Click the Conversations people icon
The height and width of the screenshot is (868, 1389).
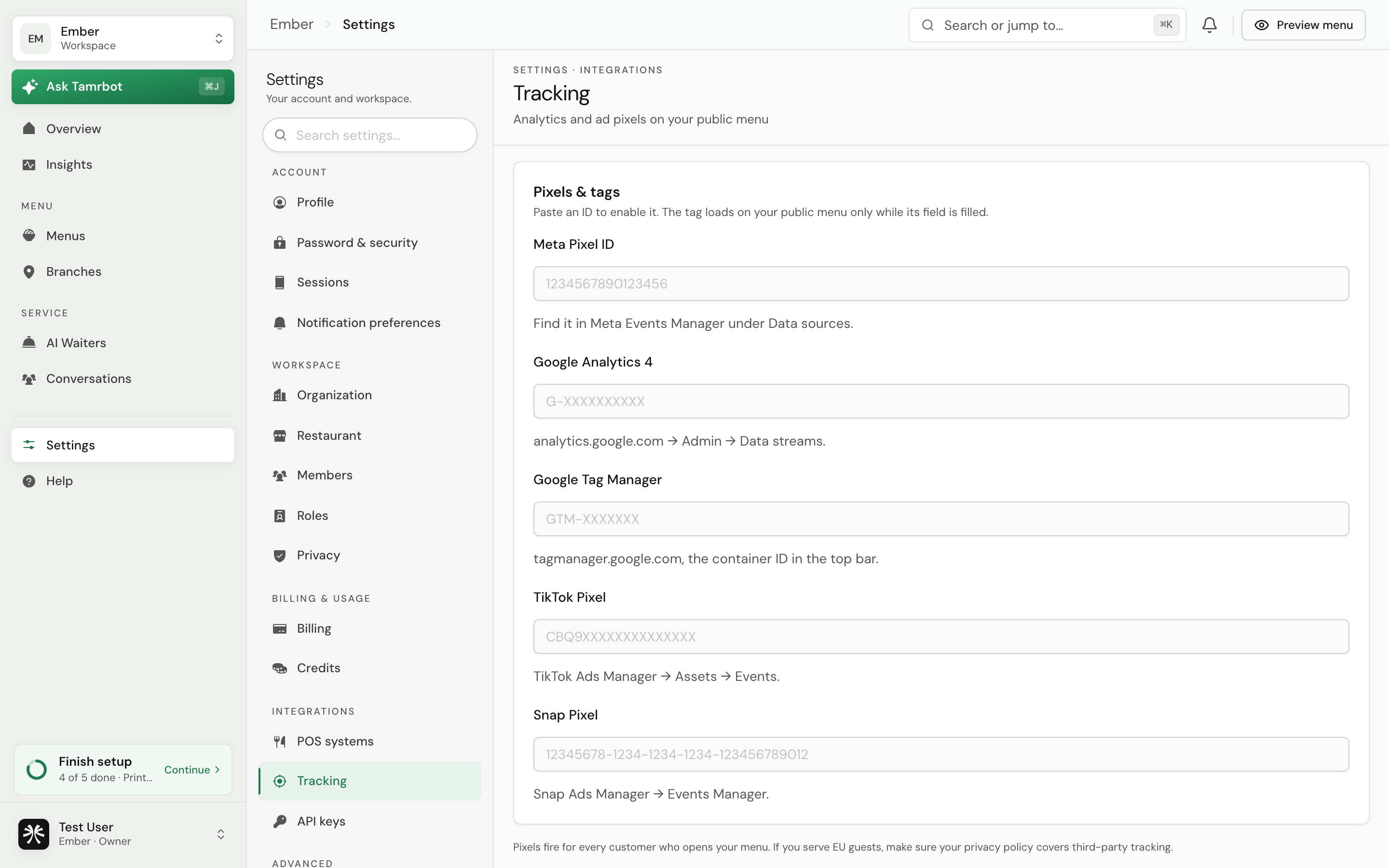coord(29,379)
